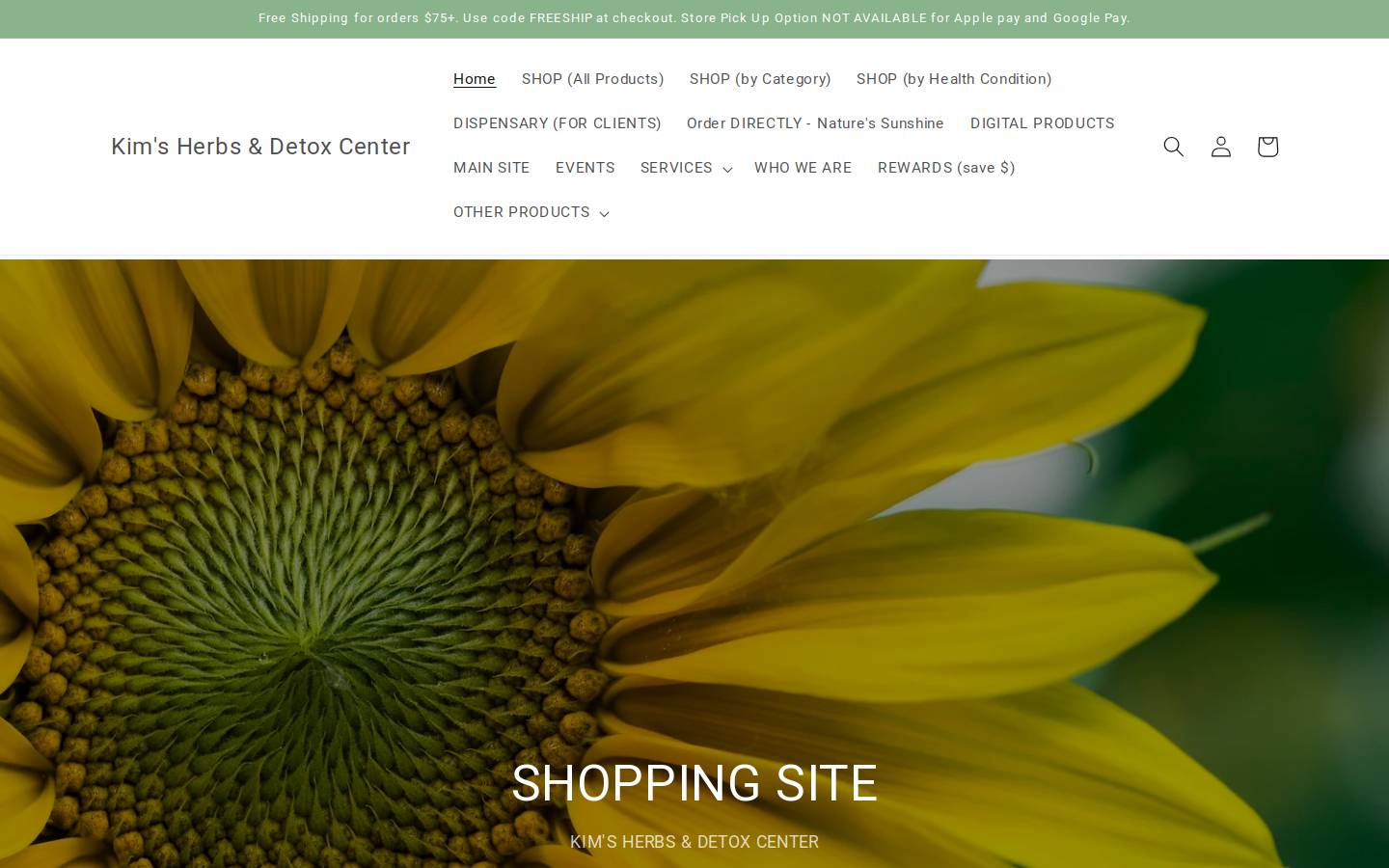Image resolution: width=1389 pixels, height=868 pixels.
Task: Open the OTHER PRODUCTS menu label
Action: 521,212
